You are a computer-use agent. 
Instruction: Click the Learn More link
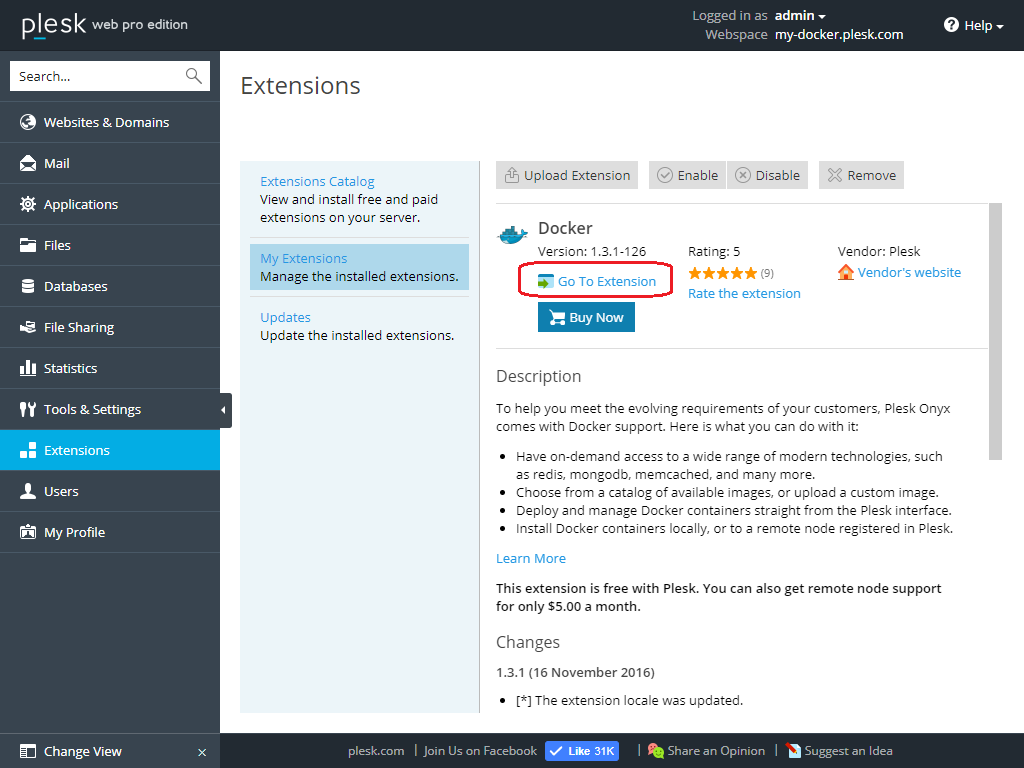[x=531, y=558]
